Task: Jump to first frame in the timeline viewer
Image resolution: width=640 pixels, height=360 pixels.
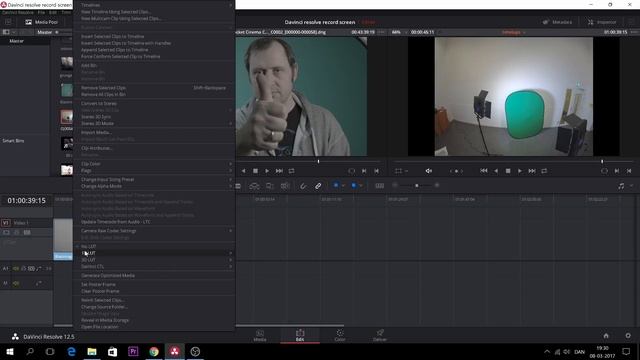Action: coord(484,171)
